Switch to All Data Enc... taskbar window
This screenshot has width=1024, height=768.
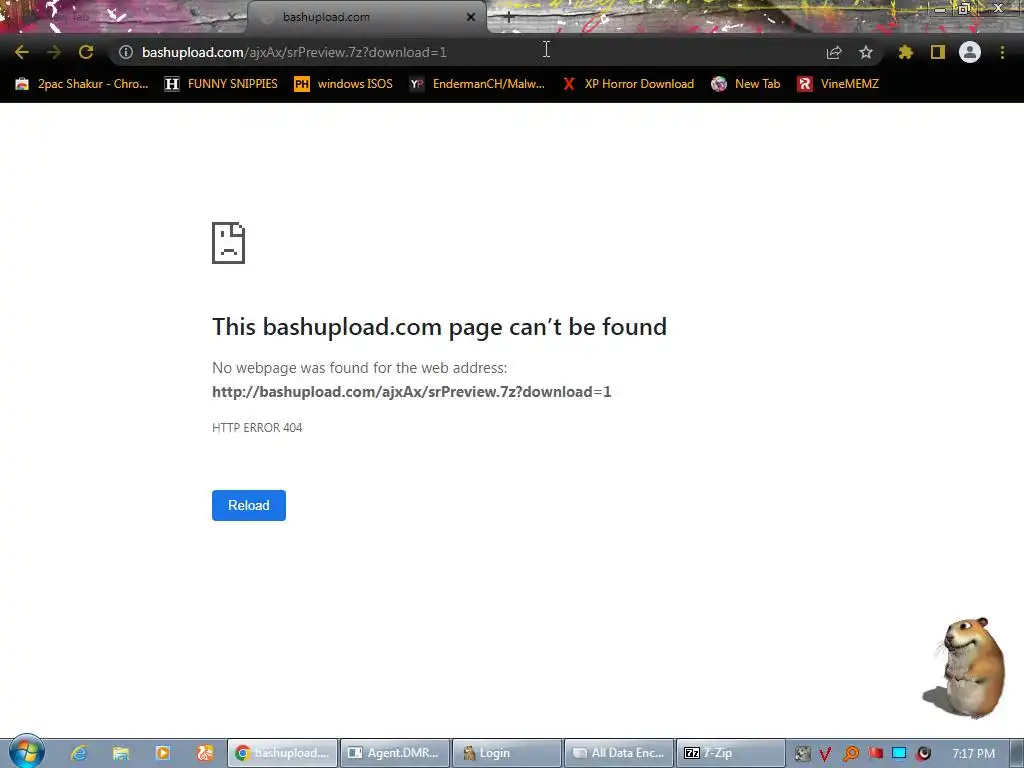click(x=619, y=753)
